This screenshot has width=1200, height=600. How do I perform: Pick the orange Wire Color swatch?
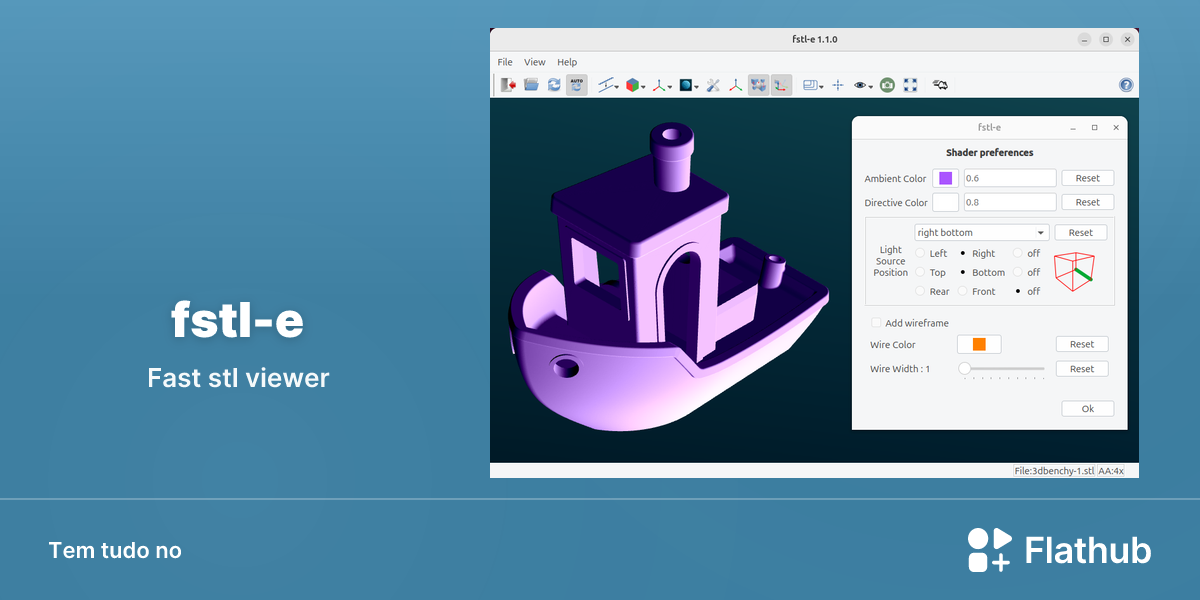point(979,344)
